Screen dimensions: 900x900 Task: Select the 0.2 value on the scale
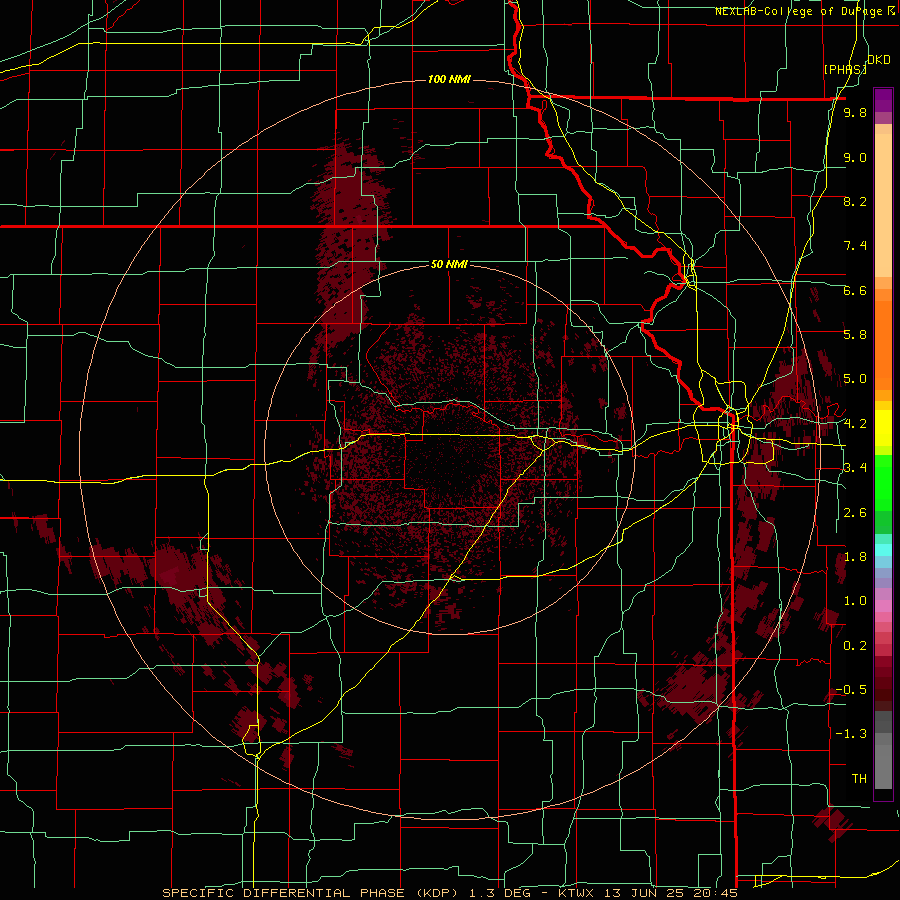click(x=855, y=645)
